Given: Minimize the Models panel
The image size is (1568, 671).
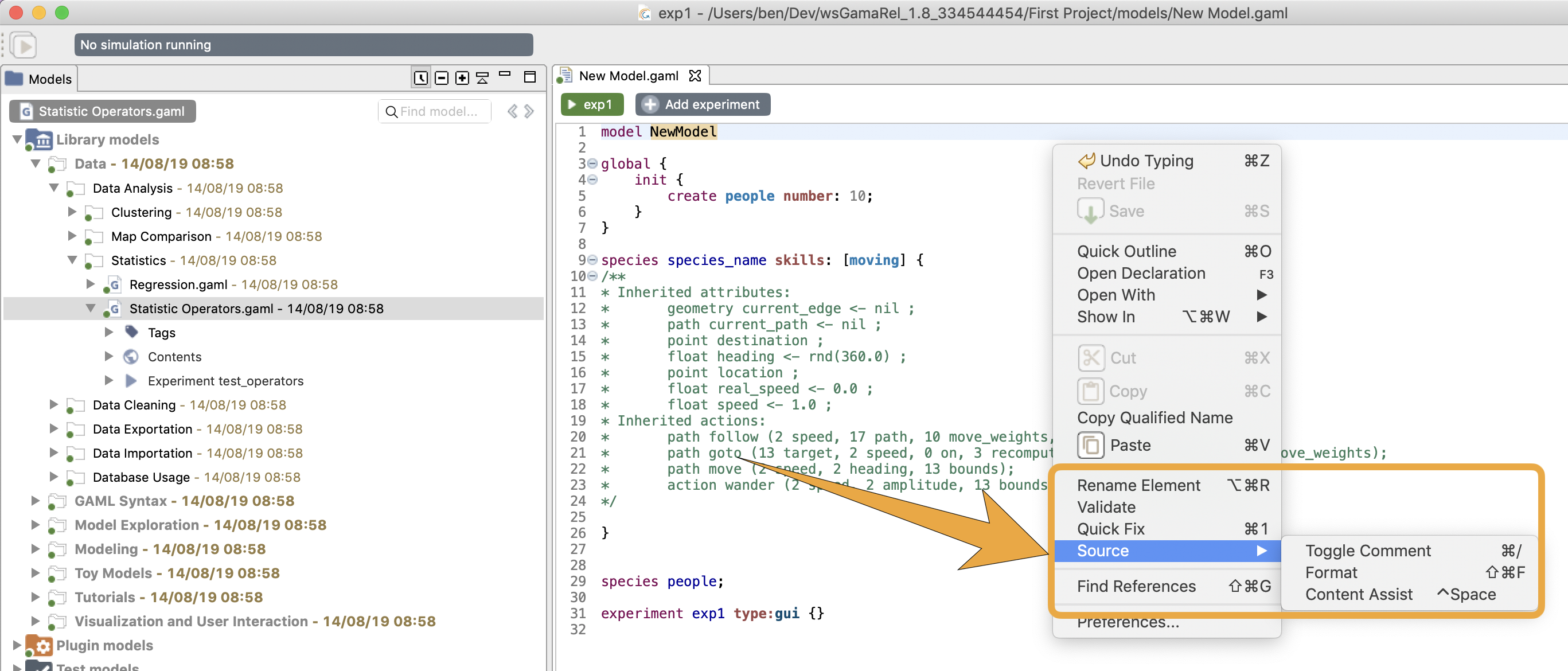Looking at the screenshot, I should 505,75.
